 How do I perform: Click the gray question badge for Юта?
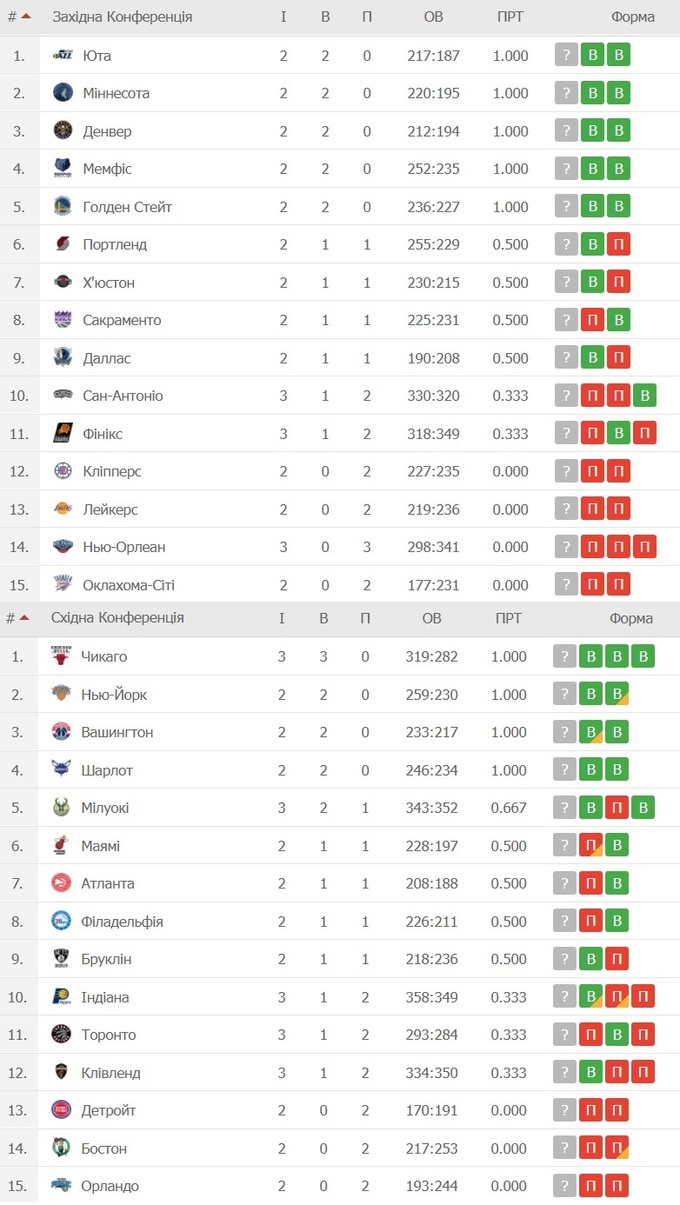(567, 56)
